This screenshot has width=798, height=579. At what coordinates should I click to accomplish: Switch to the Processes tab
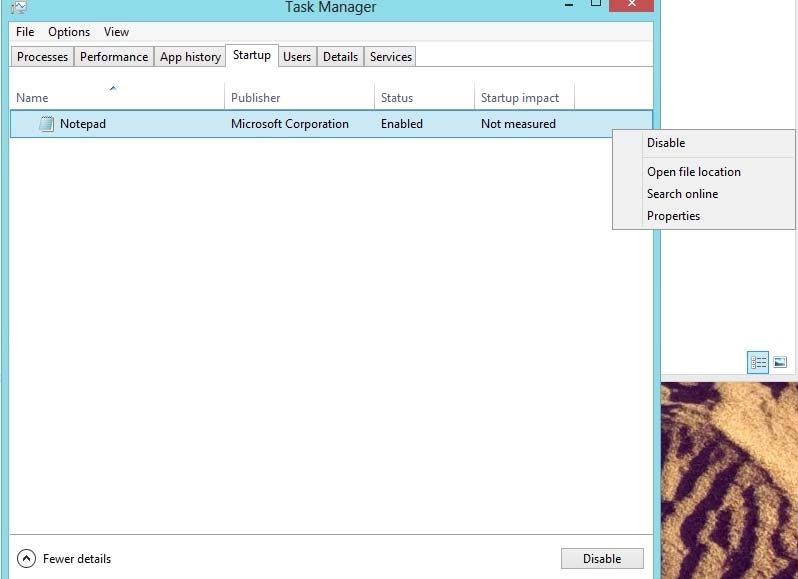(x=42, y=56)
